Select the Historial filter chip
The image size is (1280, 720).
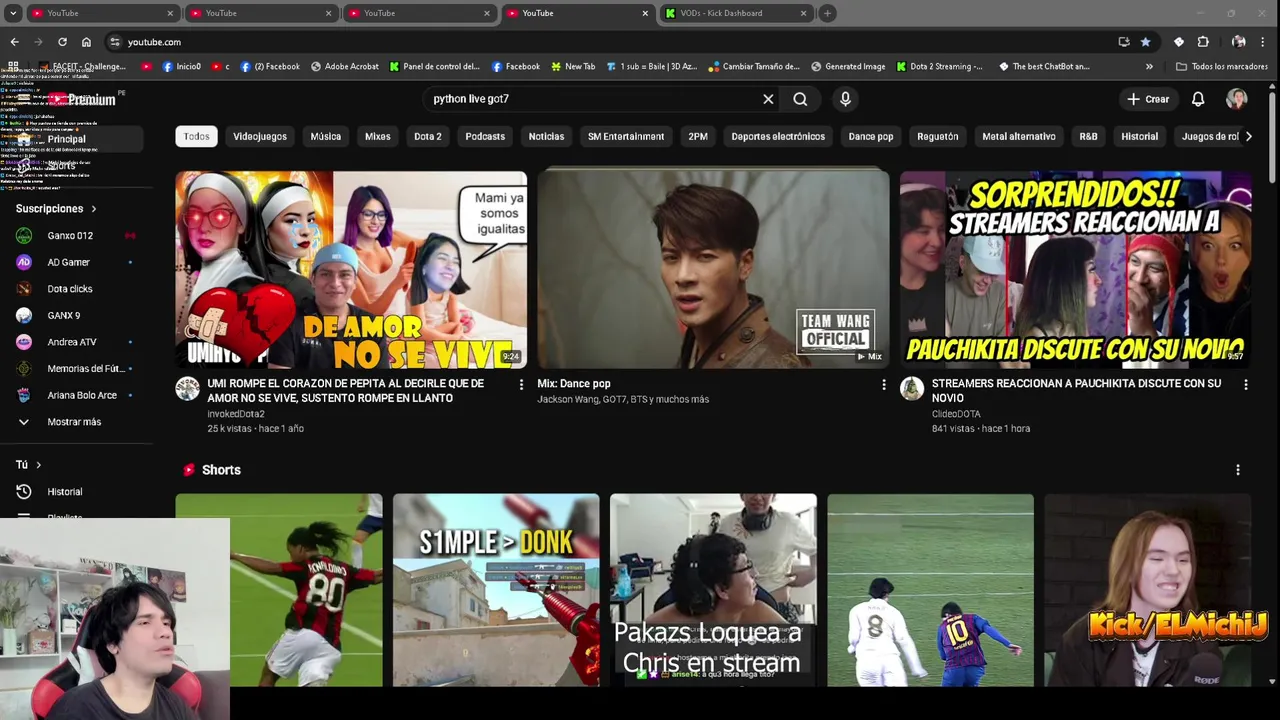pyautogui.click(x=1140, y=136)
